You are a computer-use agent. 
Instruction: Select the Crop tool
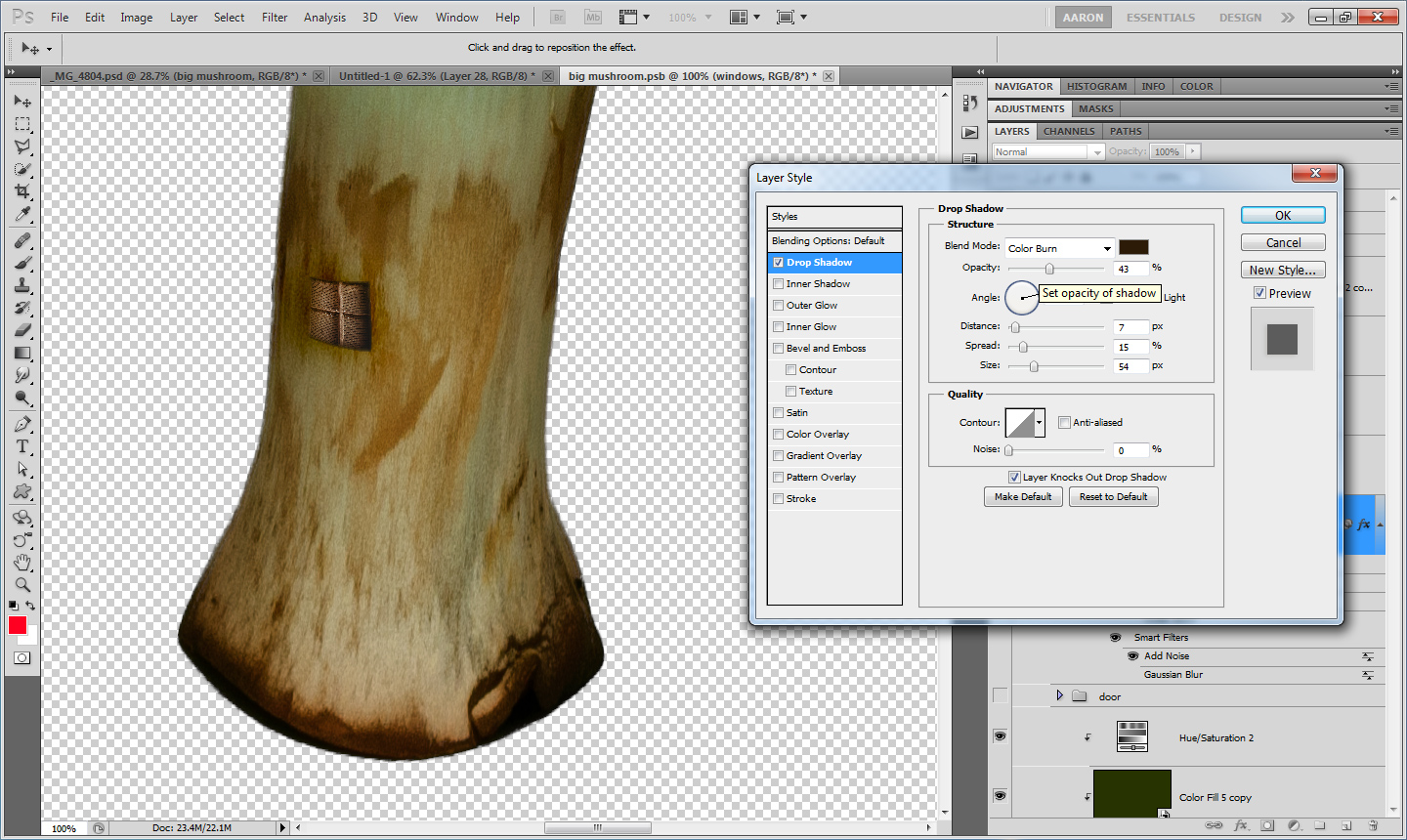pos(22,191)
